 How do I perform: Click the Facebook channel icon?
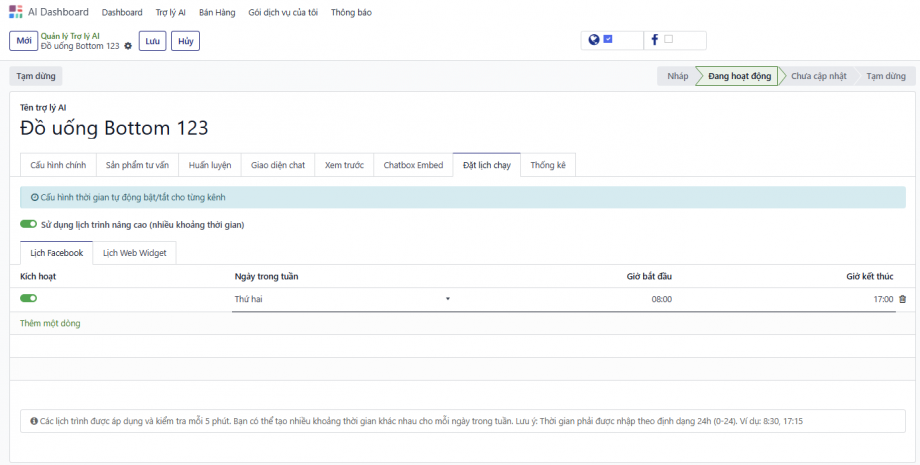[x=655, y=40]
